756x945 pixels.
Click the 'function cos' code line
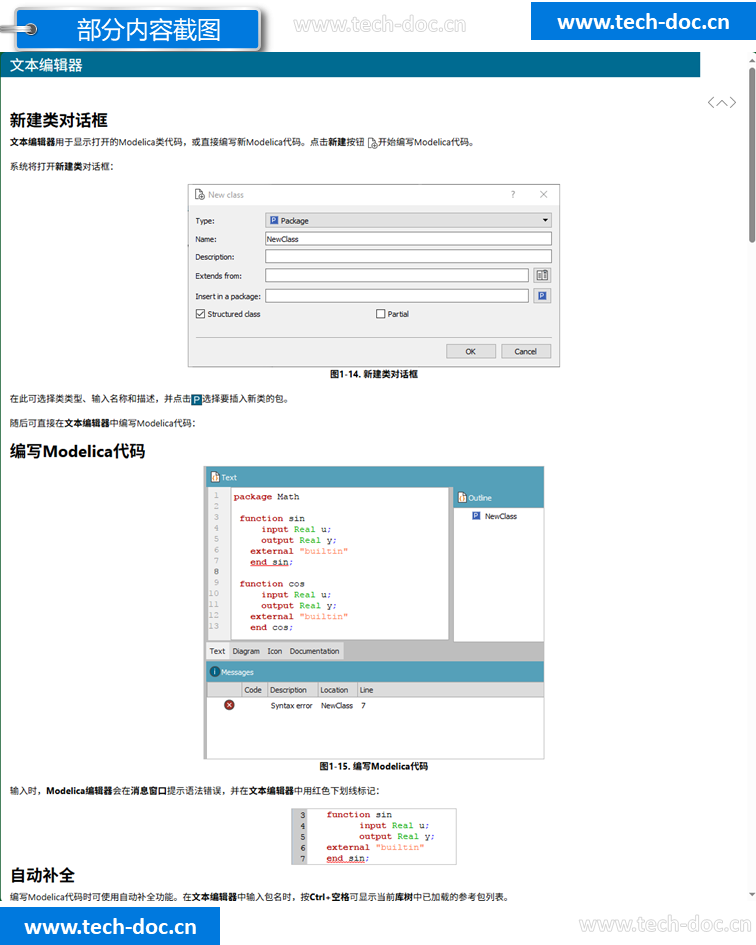272,583
